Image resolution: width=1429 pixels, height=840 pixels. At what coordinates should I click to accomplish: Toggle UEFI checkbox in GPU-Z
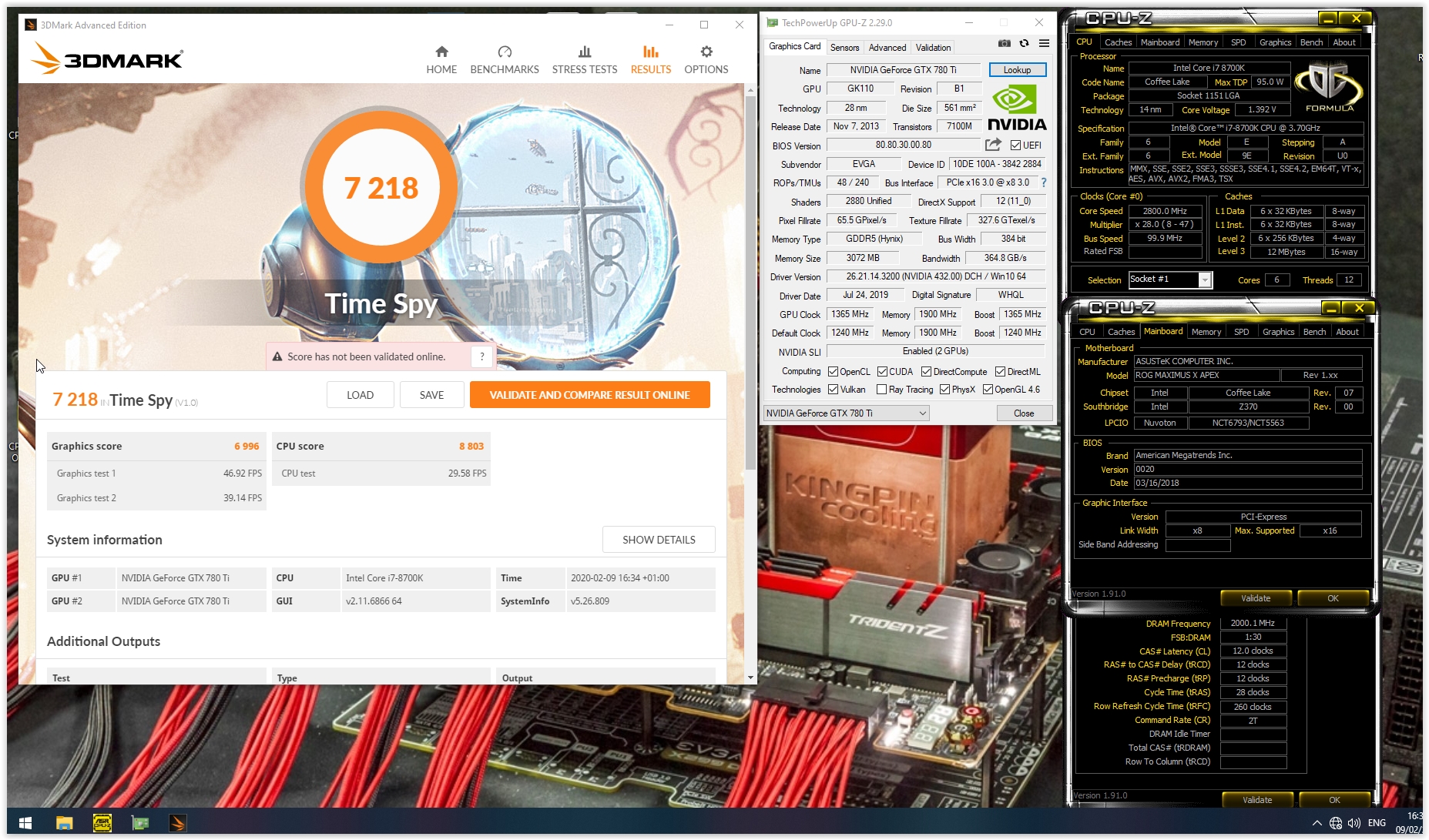[1015, 146]
